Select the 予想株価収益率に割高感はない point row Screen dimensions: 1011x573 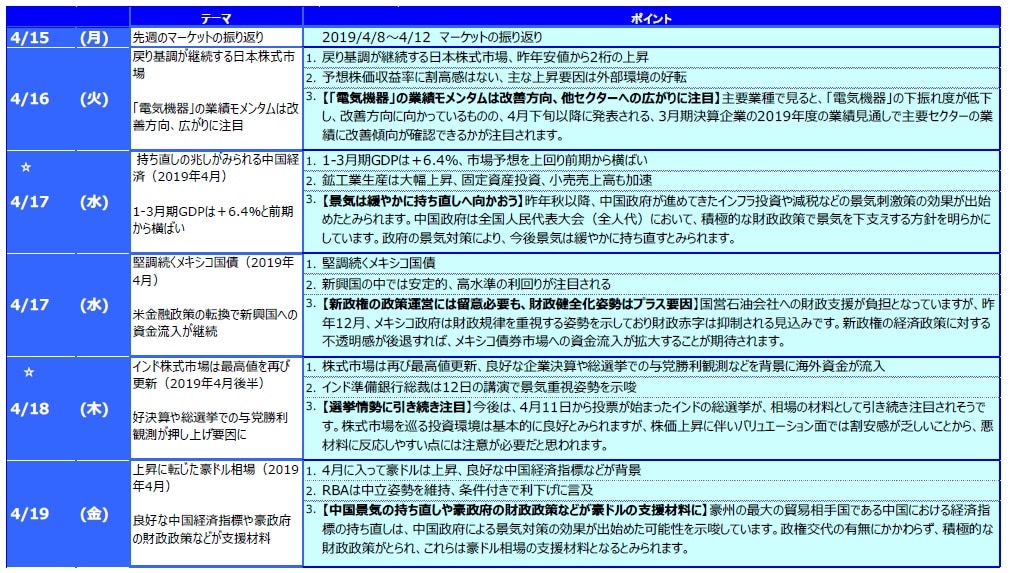pyautogui.click(x=500, y=77)
